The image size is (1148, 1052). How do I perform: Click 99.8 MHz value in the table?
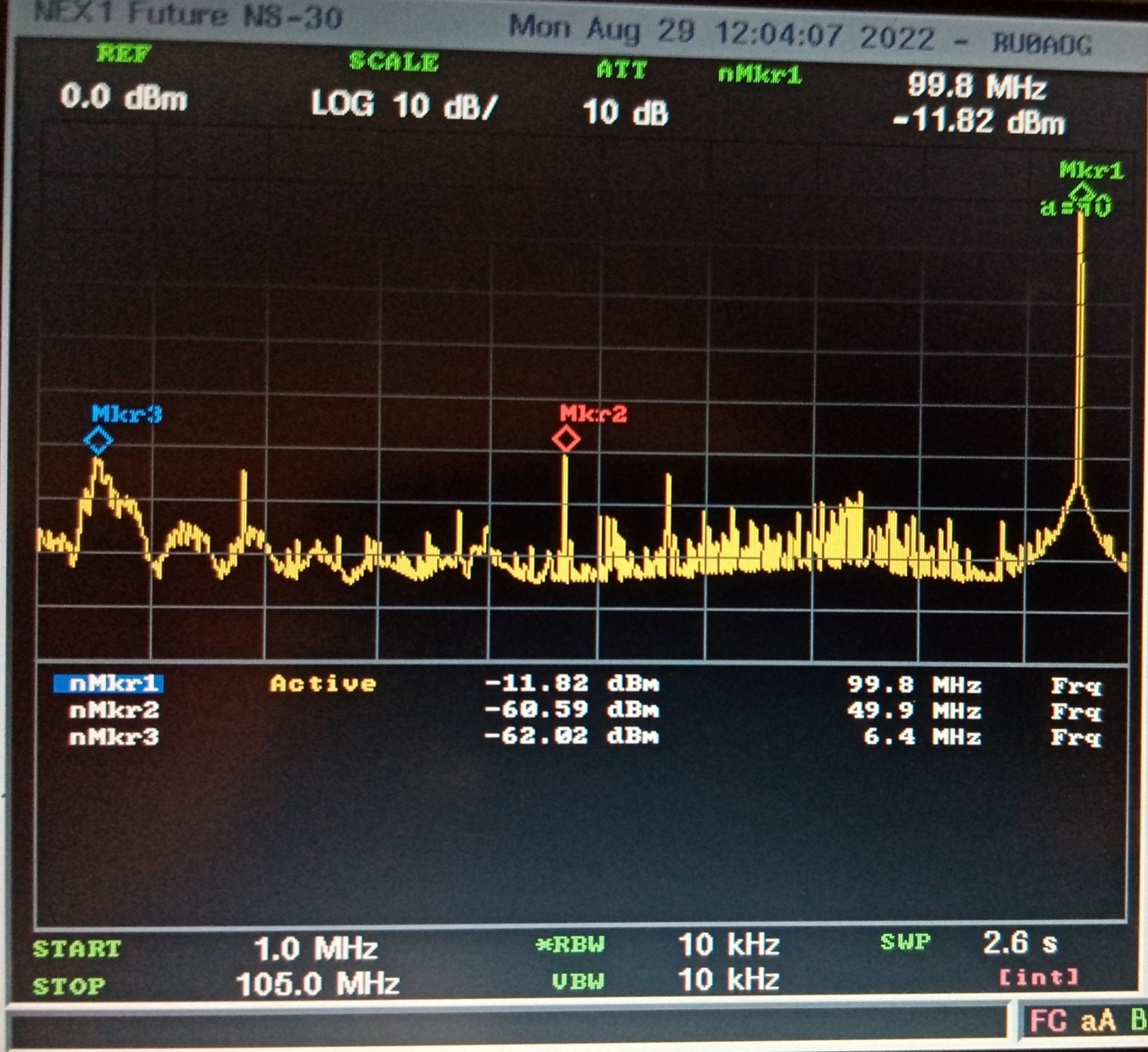click(x=914, y=685)
